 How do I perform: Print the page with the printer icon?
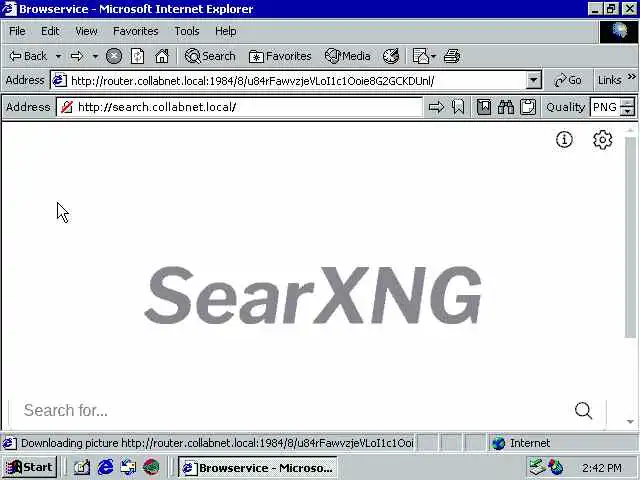click(x=452, y=56)
